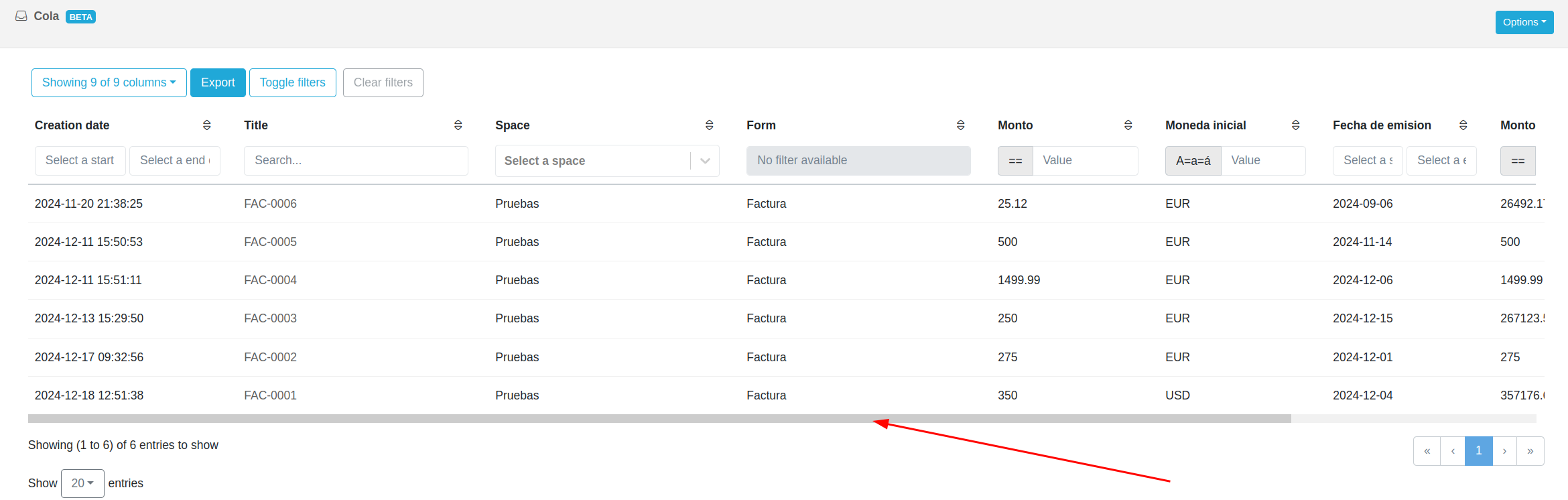
Task: Toggle filters visibility
Action: click(x=292, y=82)
